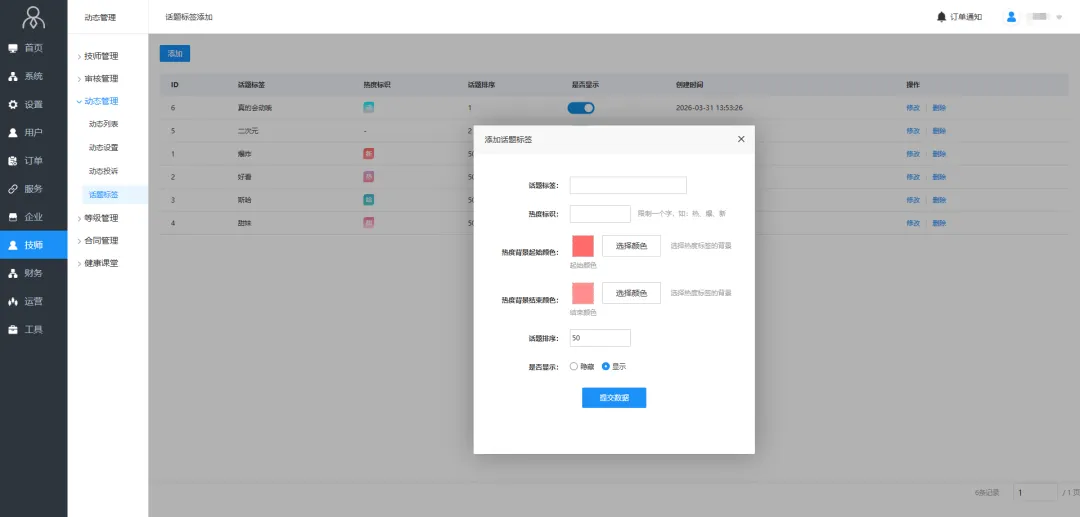Viewport: 1080px width, 517px height.
Task: Open the user account dropdown arrow
Action: (x=1059, y=18)
